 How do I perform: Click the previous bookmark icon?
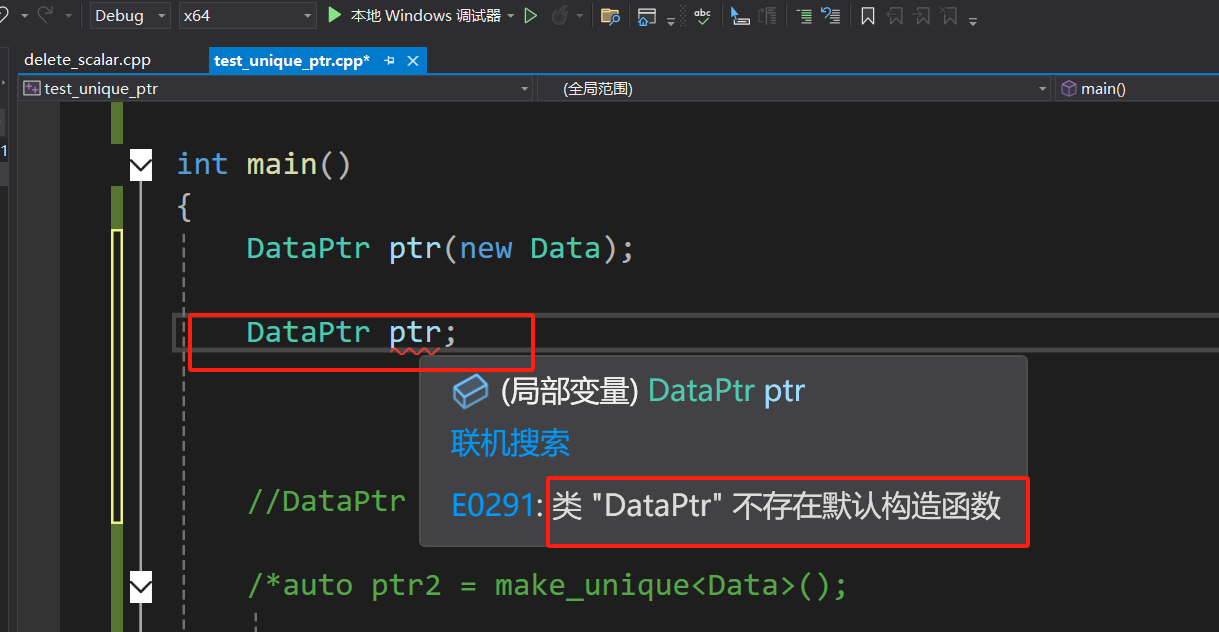coord(895,15)
